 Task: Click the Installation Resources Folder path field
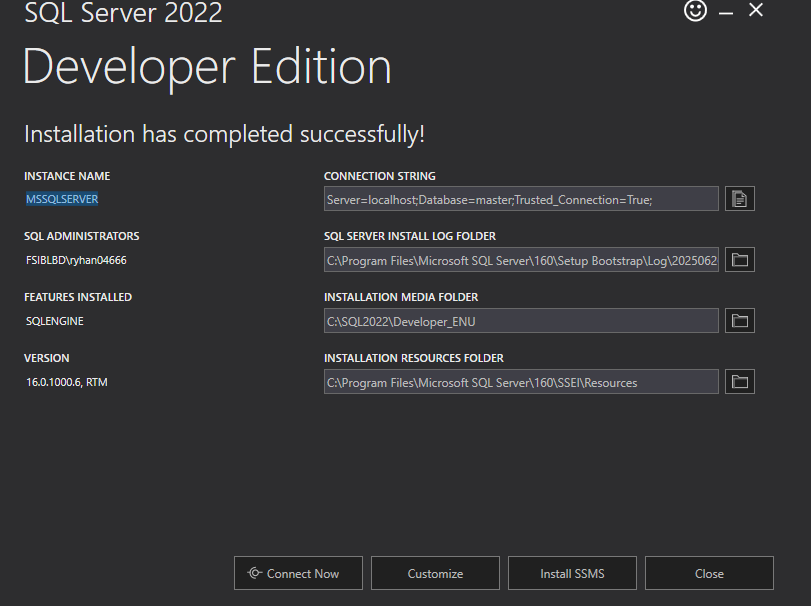click(x=521, y=382)
